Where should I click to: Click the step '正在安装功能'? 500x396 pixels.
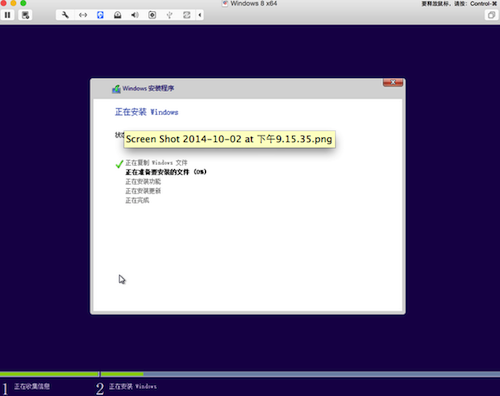(x=143, y=181)
